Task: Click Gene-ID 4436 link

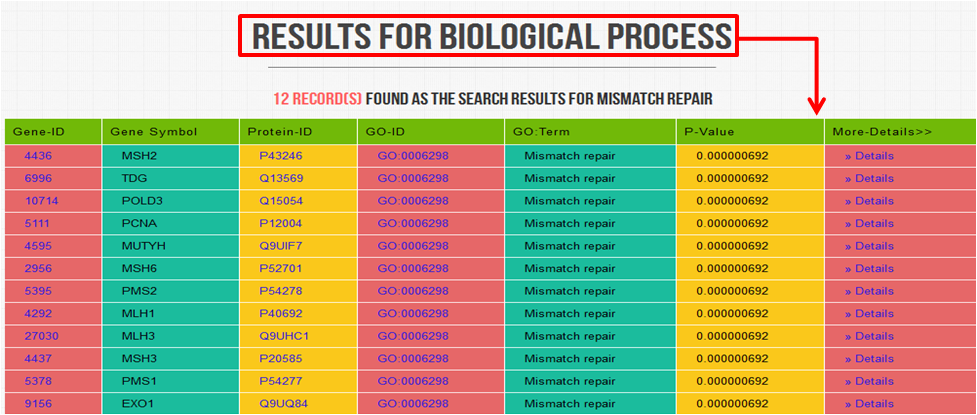Action: [38, 156]
